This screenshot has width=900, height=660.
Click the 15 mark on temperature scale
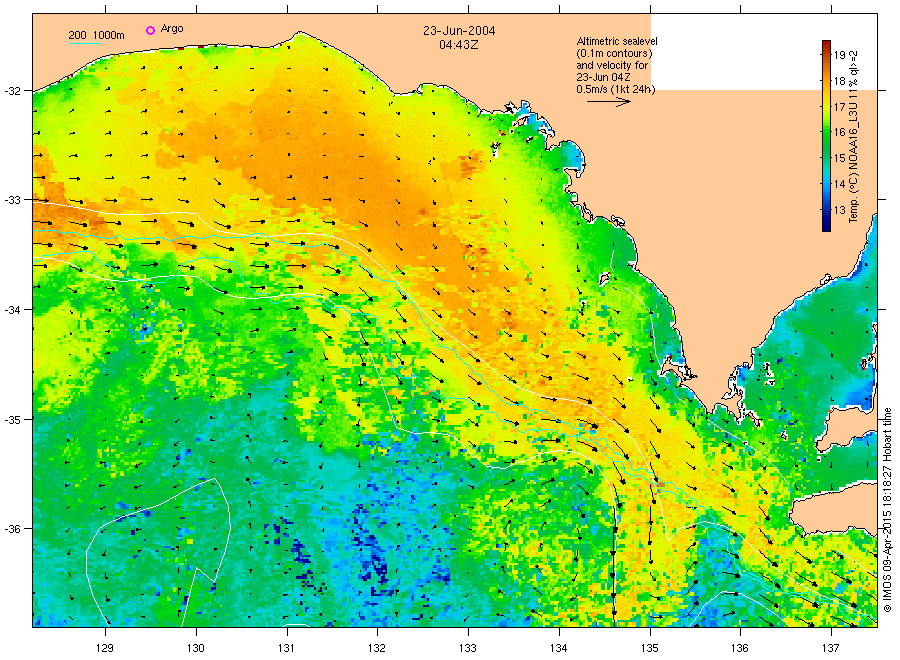840,158
